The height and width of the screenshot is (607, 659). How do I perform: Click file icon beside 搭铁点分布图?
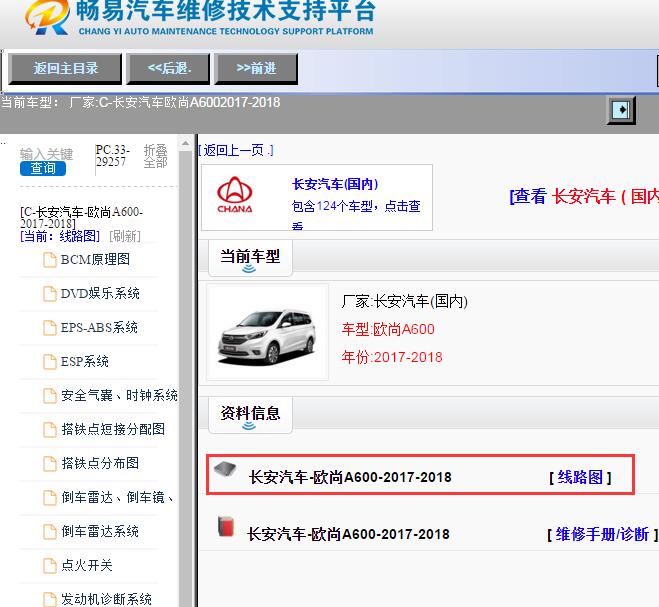(x=50, y=464)
